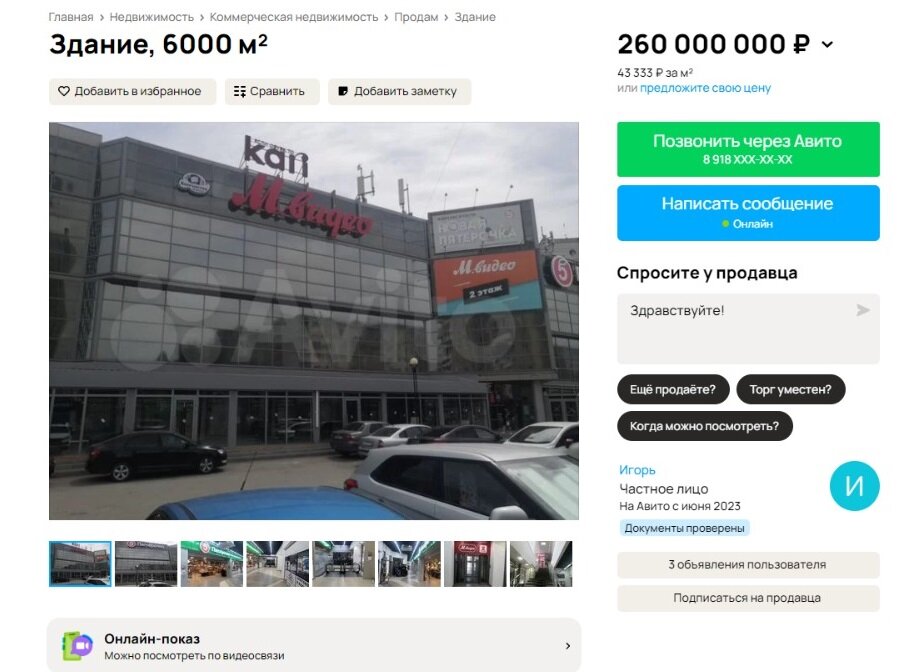Click the note icon on Добавить заметку
The image size is (902, 672).
(x=343, y=91)
